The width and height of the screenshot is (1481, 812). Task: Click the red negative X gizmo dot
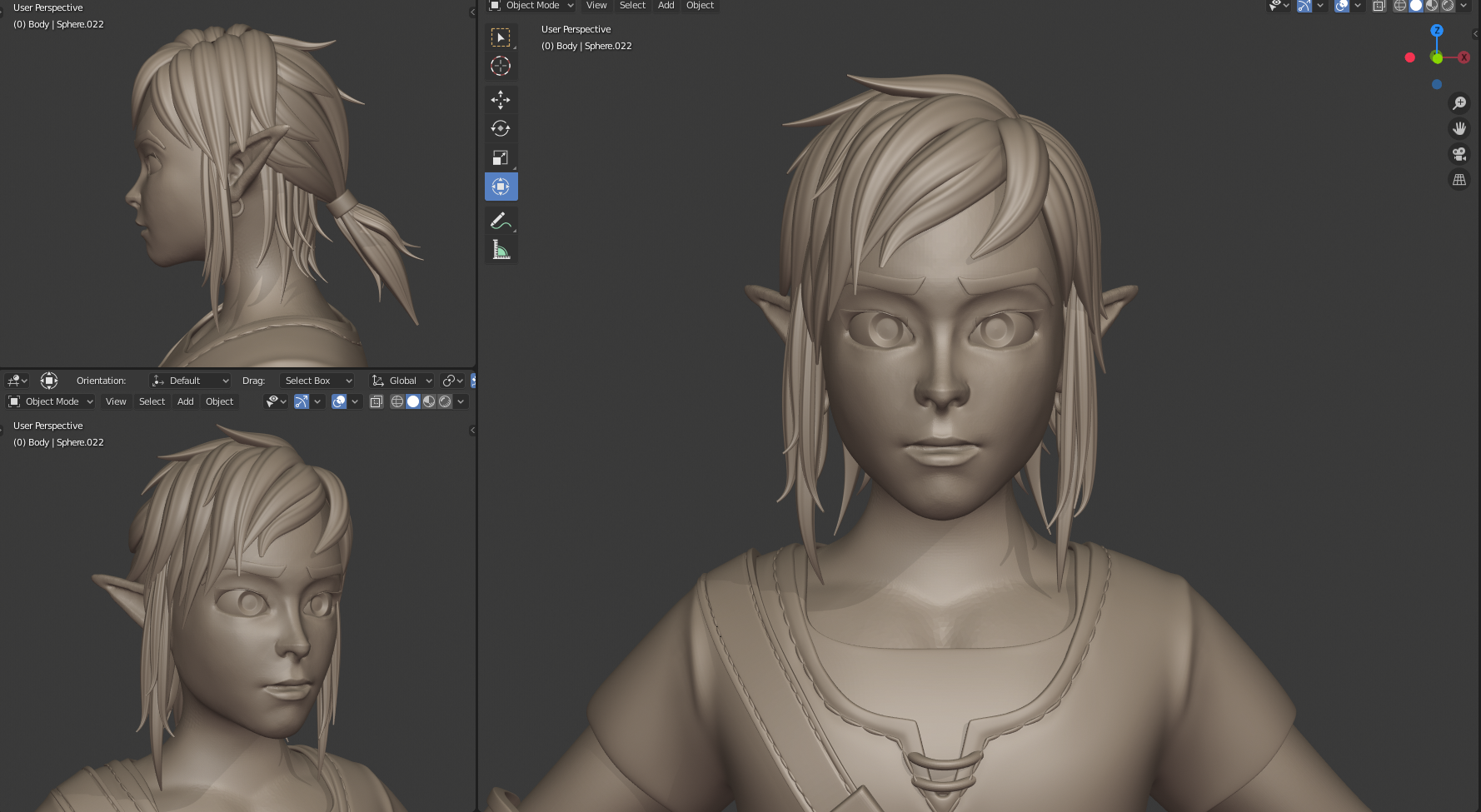pyautogui.click(x=1409, y=57)
